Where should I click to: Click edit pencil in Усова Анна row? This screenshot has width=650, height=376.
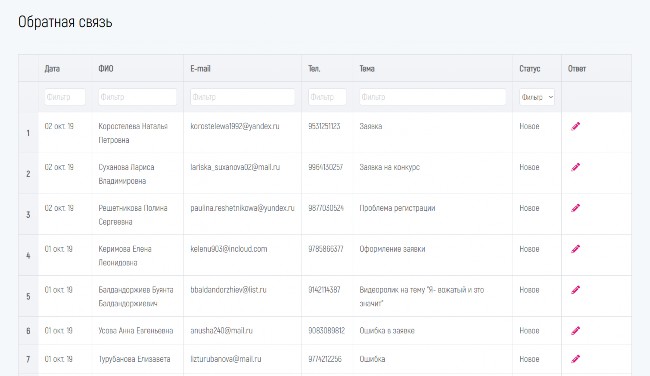[x=575, y=330]
